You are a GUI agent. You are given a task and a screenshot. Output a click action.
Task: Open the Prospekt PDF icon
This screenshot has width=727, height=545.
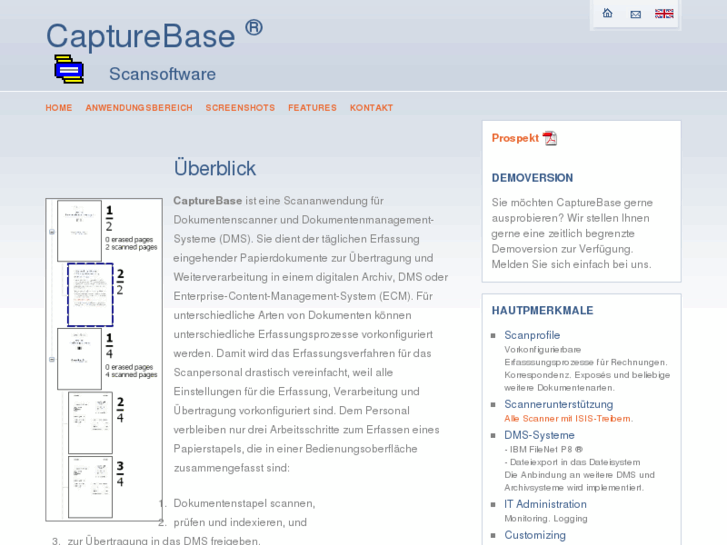(x=550, y=138)
